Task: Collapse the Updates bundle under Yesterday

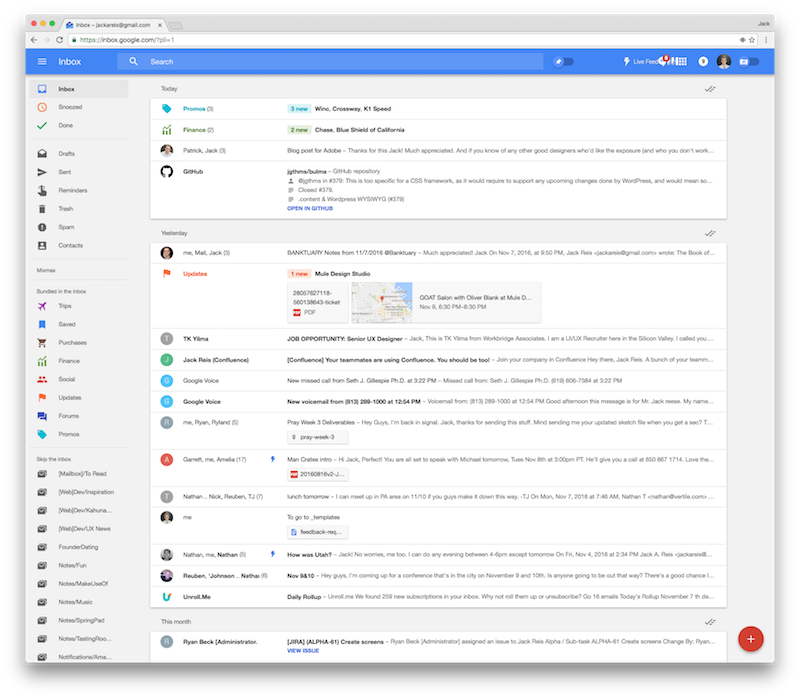Action: point(196,273)
